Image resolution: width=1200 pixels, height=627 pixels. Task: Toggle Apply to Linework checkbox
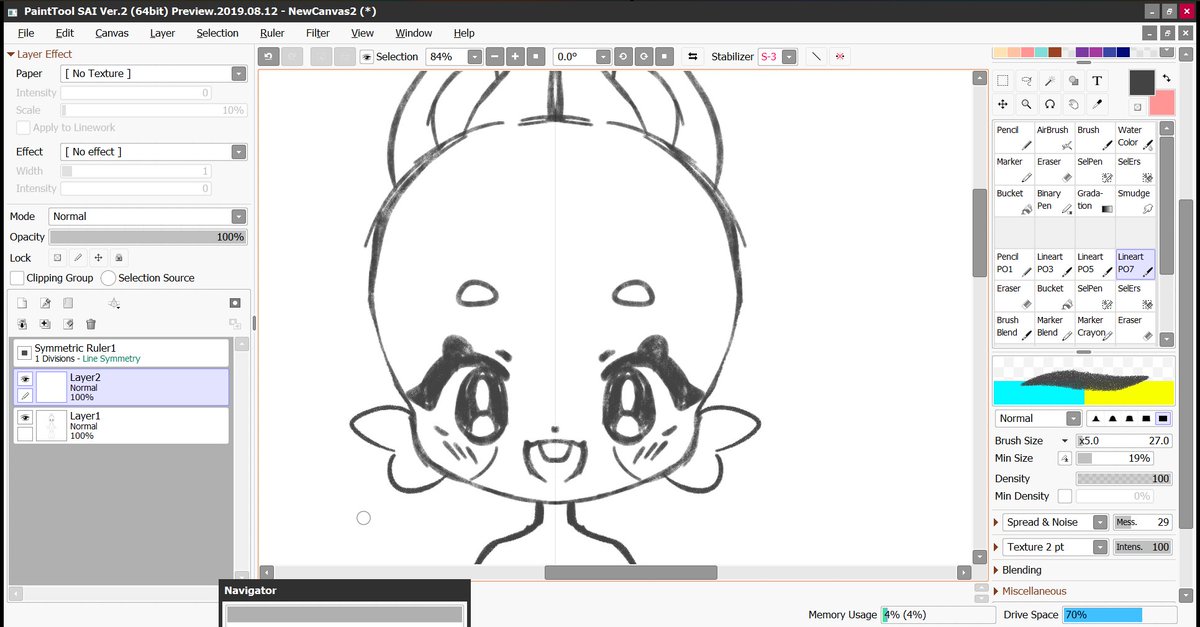[22, 127]
